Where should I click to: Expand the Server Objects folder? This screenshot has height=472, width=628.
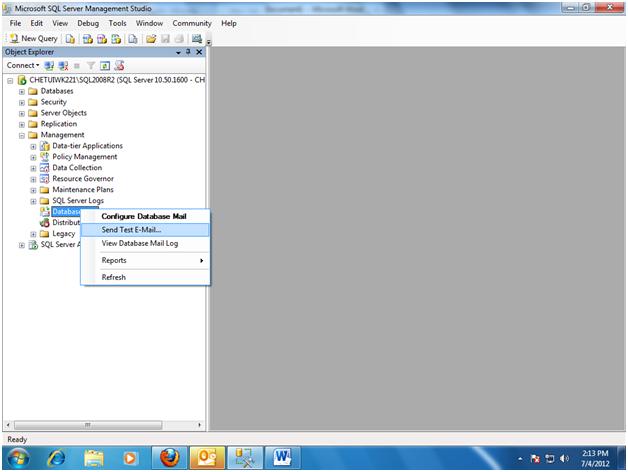(22, 114)
